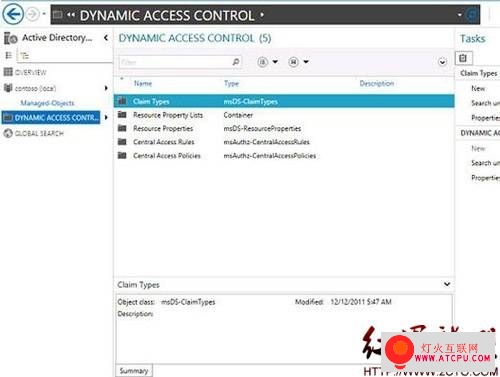
Task: Select contoso (local) node
Action: tap(35, 88)
